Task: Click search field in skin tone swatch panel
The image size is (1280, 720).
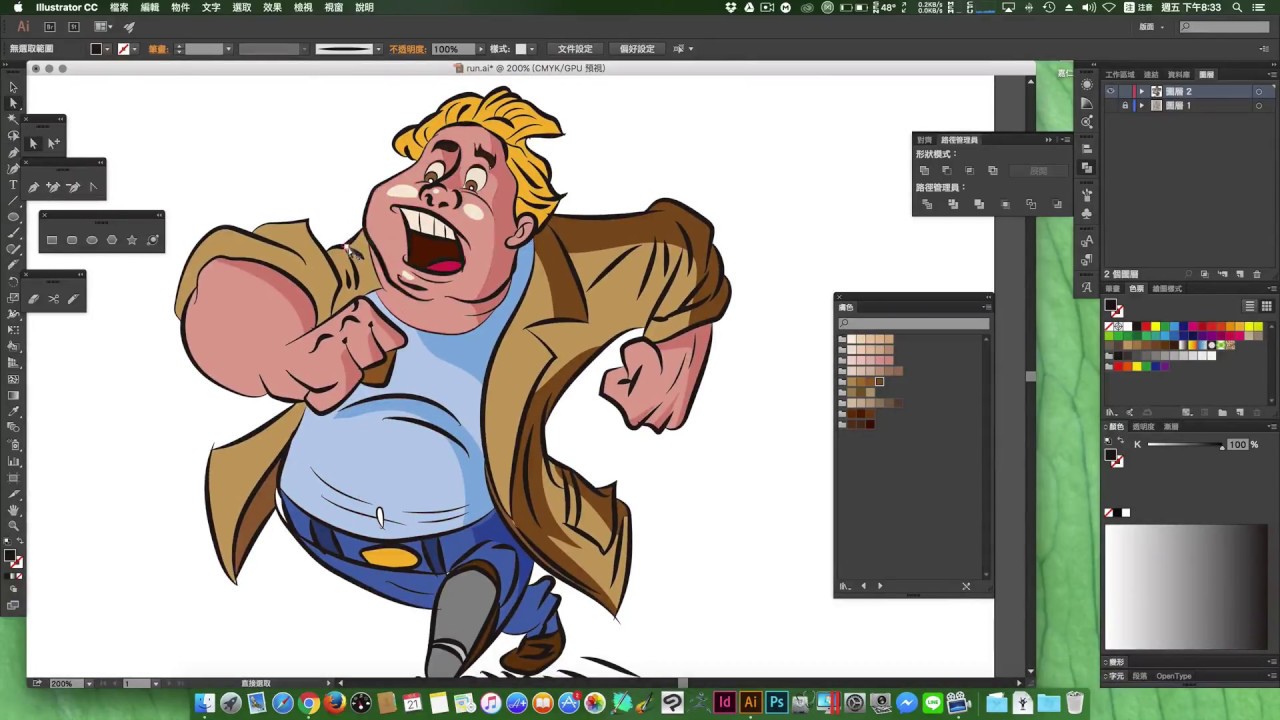Action: tap(914, 323)
